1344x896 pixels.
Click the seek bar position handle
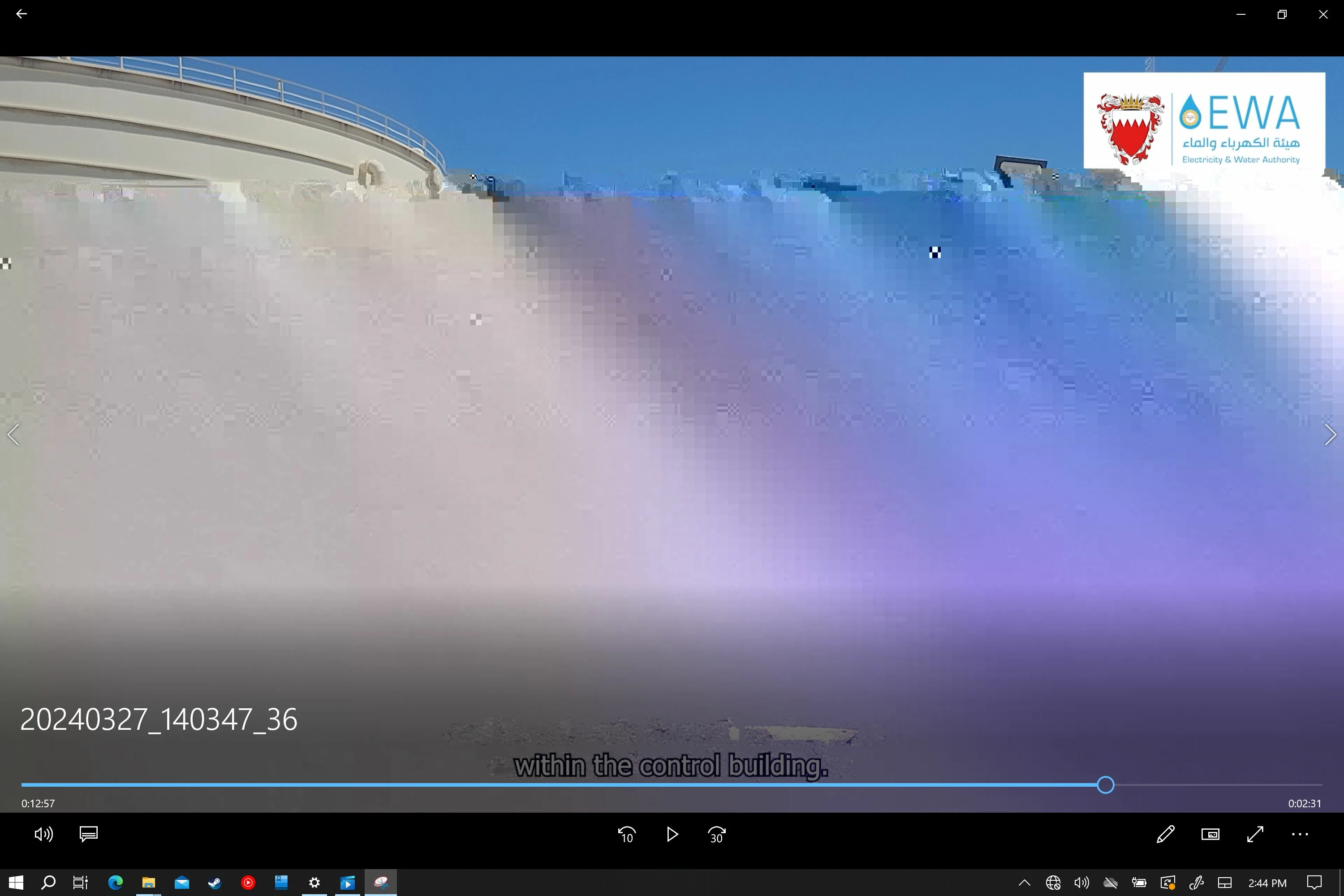pos(1105,785)
